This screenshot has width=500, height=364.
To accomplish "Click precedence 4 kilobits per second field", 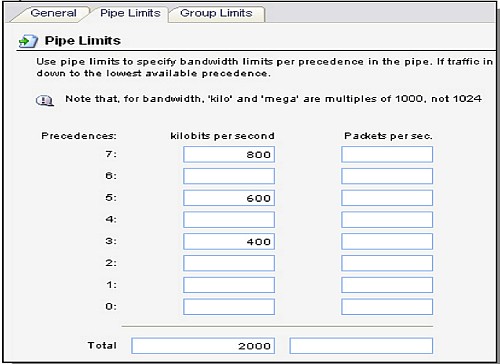I will [x=229, y=220].
